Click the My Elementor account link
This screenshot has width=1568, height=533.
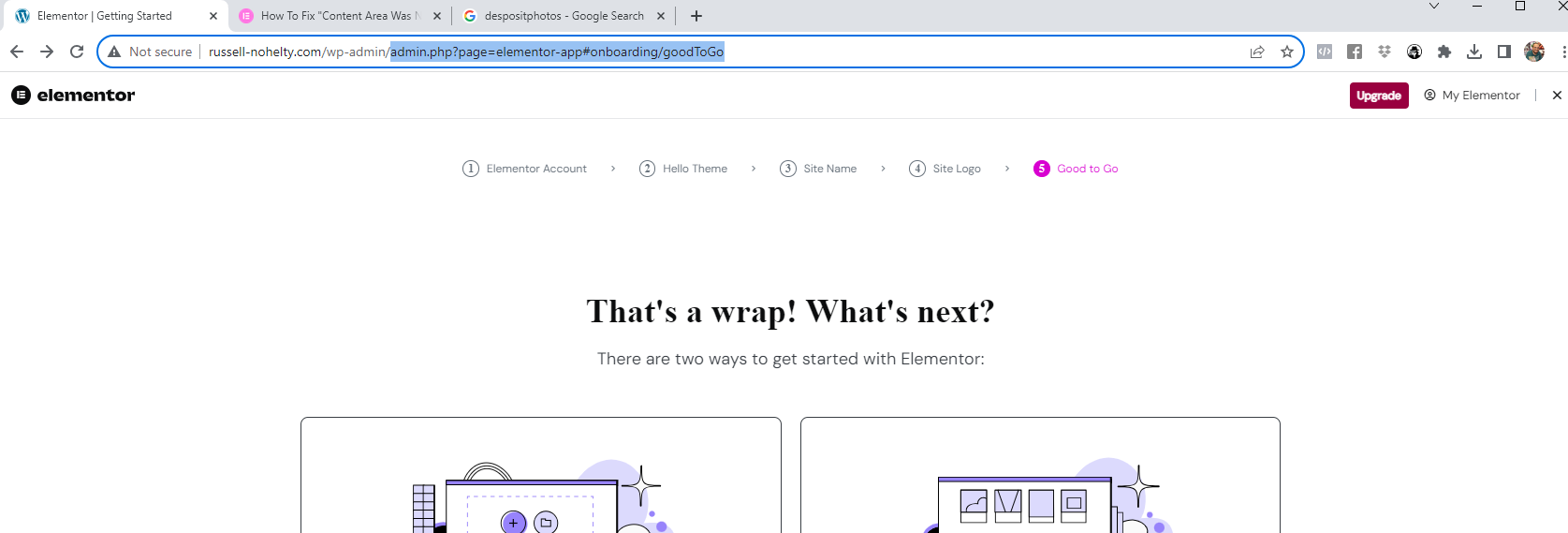1472,96
